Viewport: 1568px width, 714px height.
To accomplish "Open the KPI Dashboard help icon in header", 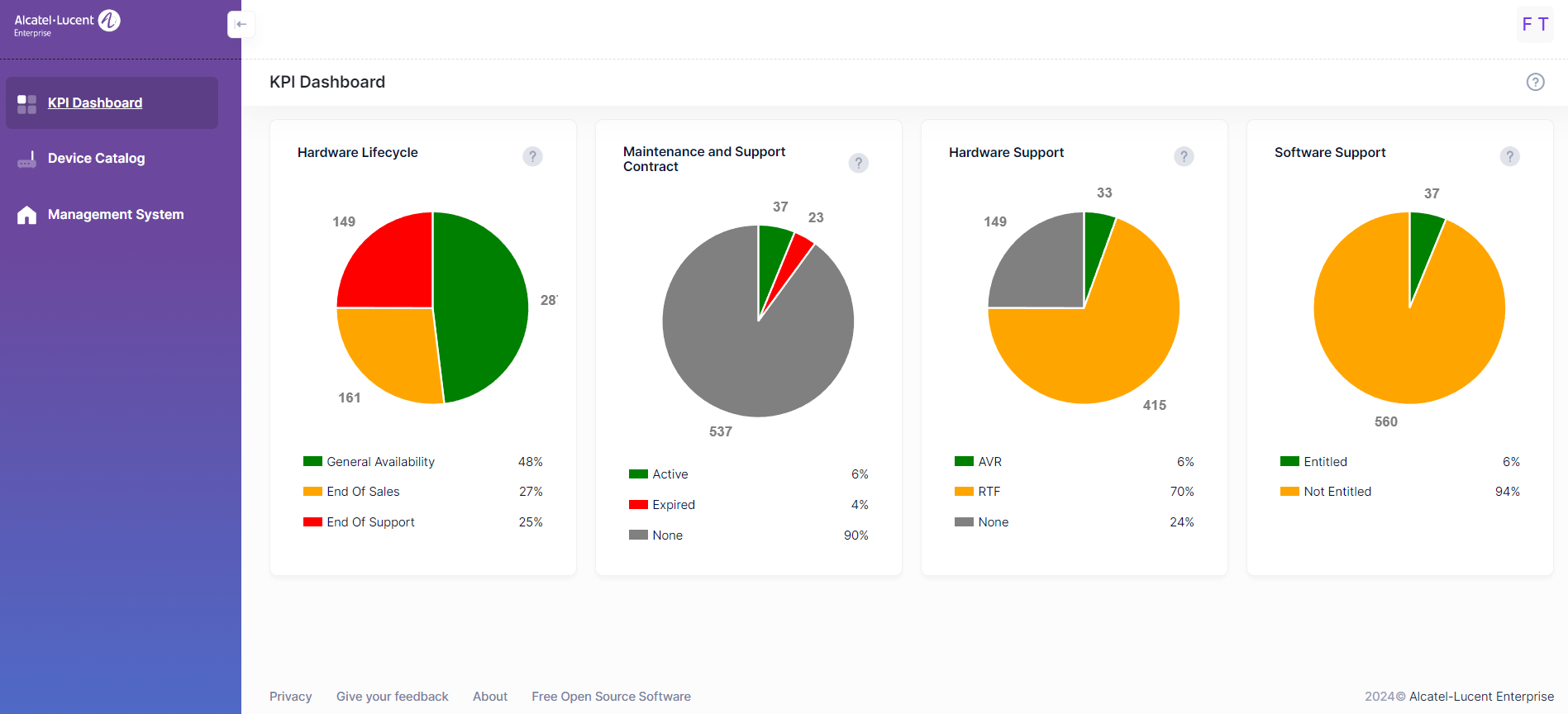I will pyautogui.click(x=1535, y=82).
